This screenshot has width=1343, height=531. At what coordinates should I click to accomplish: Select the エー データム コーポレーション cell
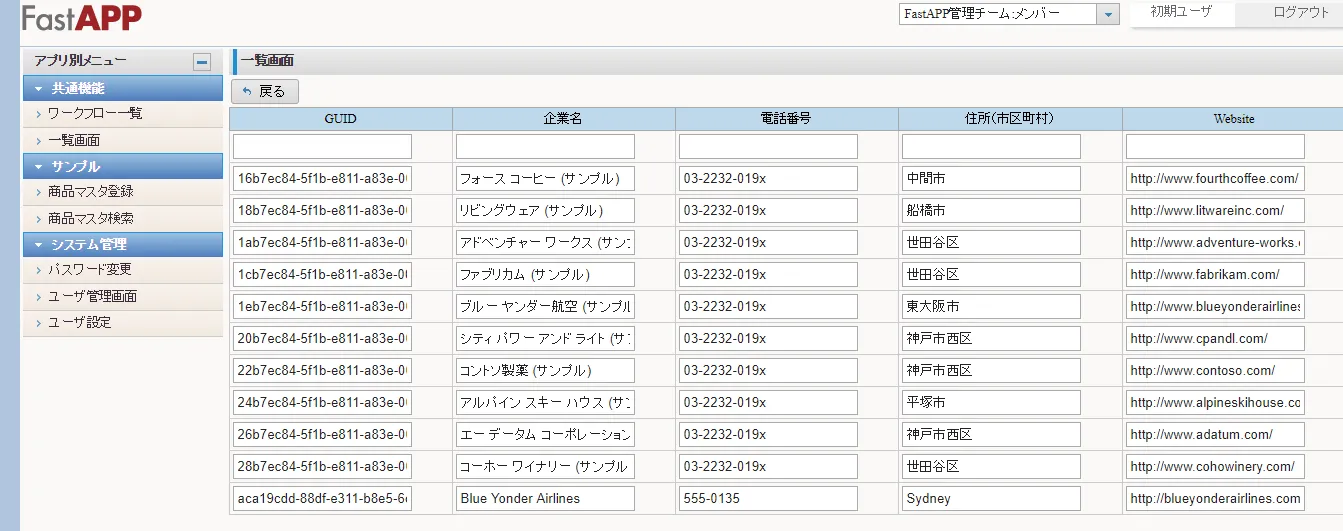(545, 435)
